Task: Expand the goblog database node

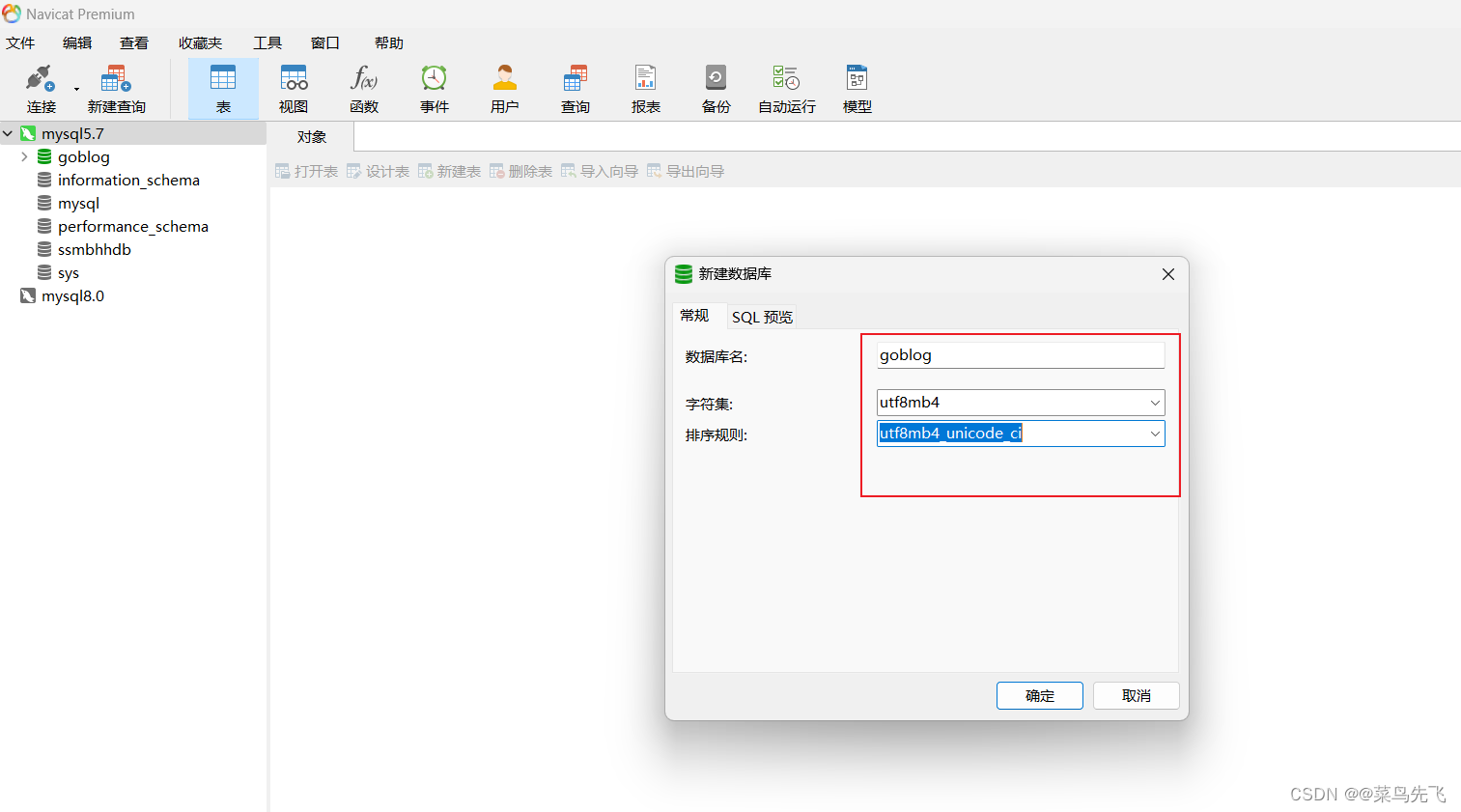Action: [x=24, y=156]
